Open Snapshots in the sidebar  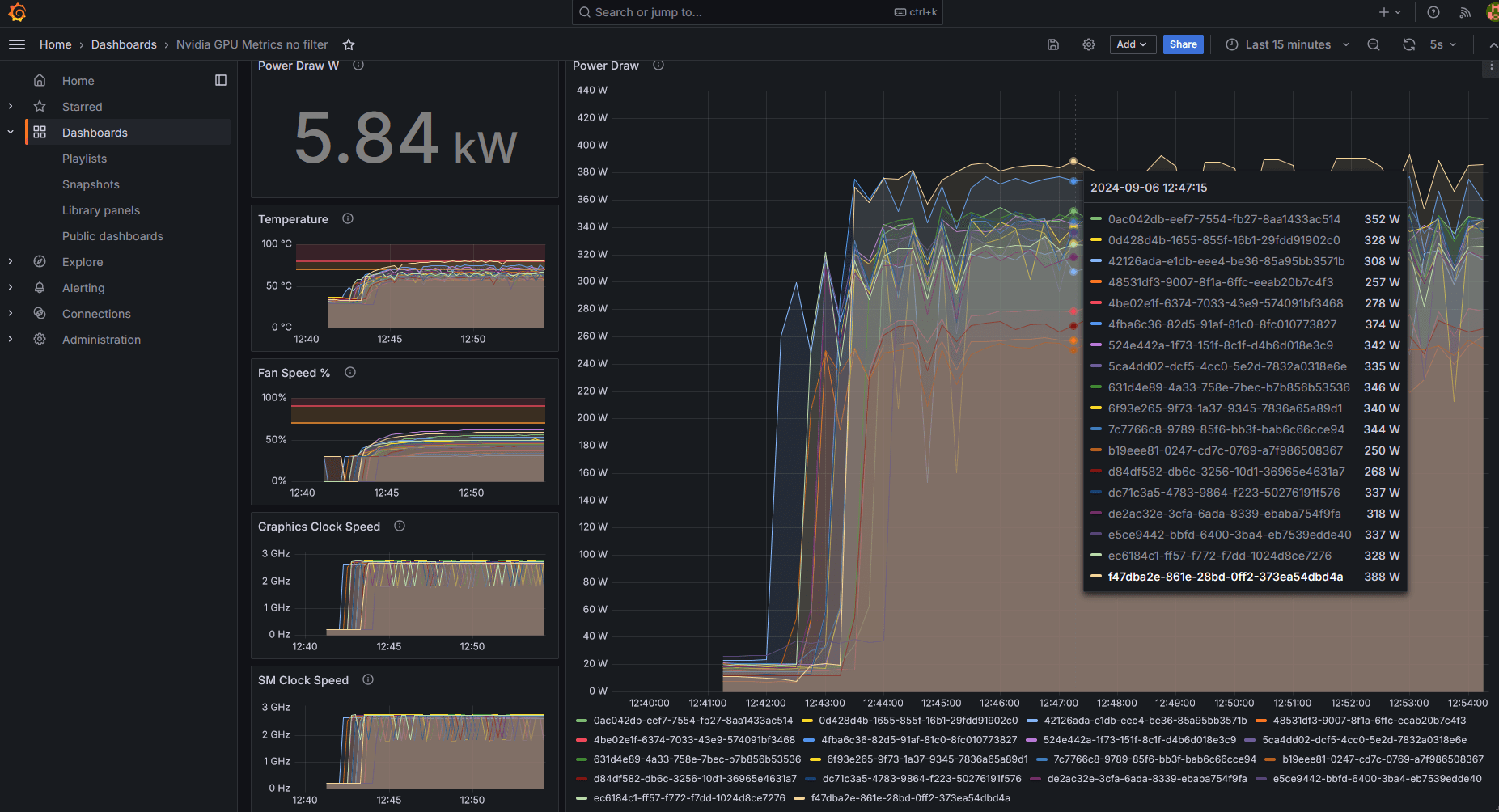(x=91, y=184)
